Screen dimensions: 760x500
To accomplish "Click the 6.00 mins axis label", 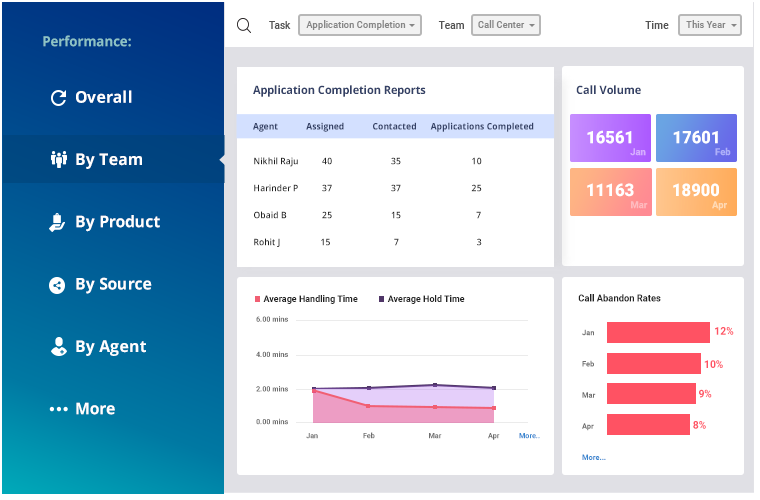I will [272, 320].
